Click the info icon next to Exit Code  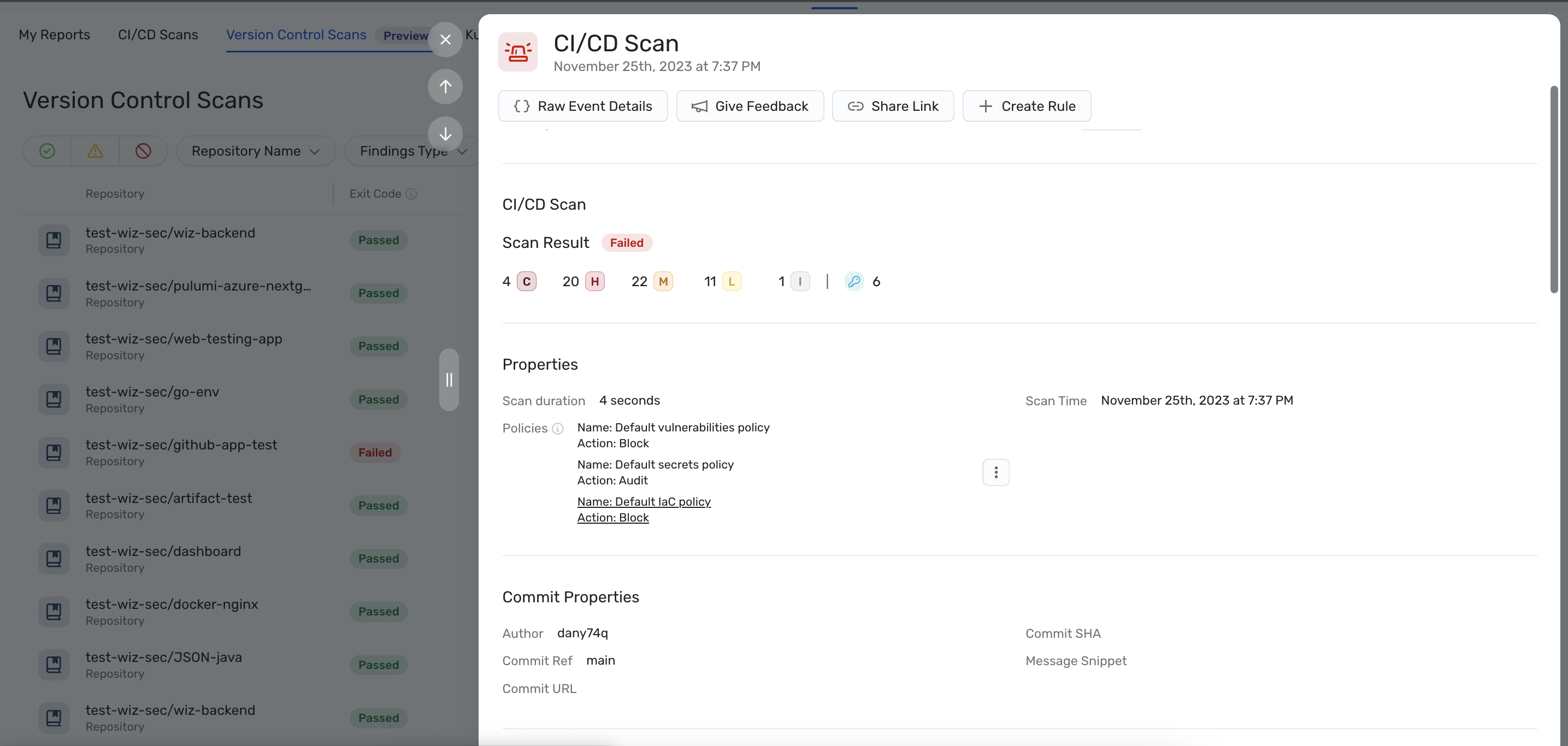coord(412,193)
